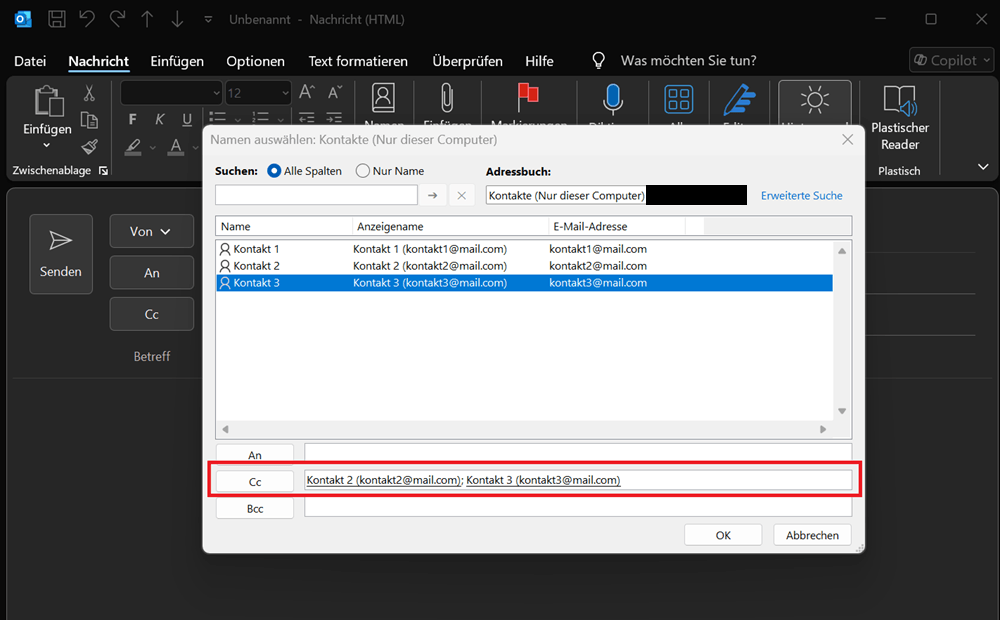Click the An button in message window
This screenshot has height=620, width=1000.
pos(151,272)
